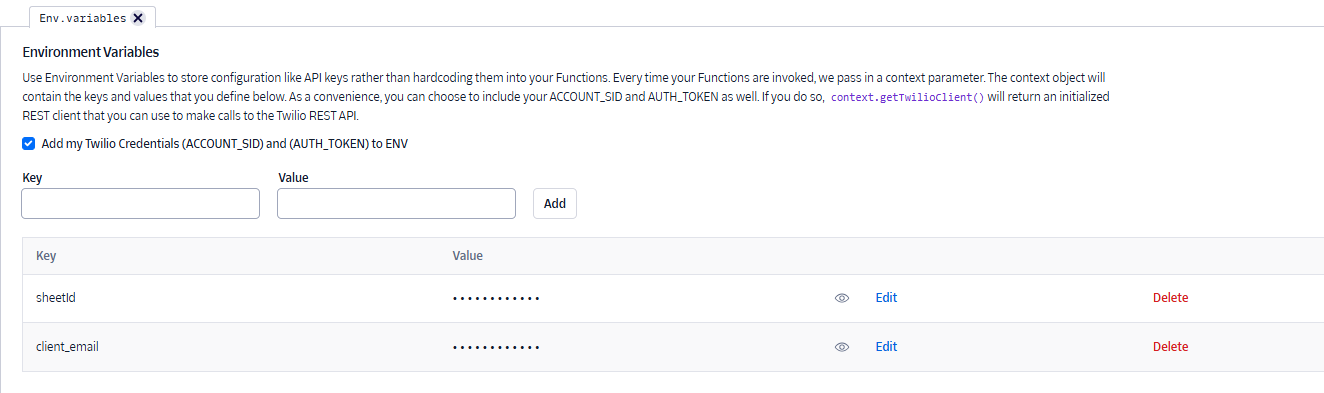This screenshot has width=1324, height=393.
Task: Close the Env.variables tab with X
Action: click(138, 18)
